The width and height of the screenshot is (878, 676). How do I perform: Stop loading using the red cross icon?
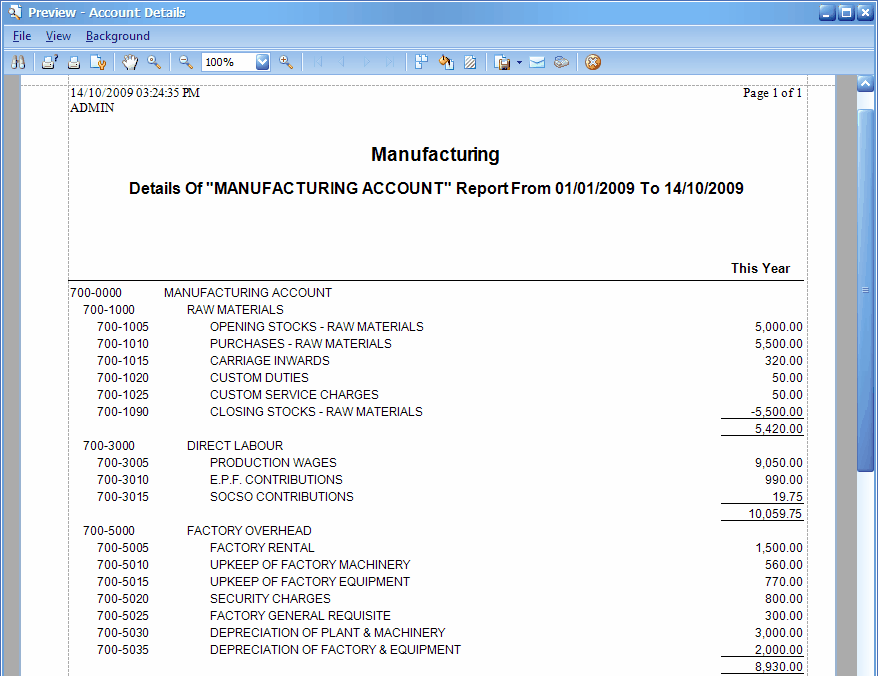[x=592, y=62]
